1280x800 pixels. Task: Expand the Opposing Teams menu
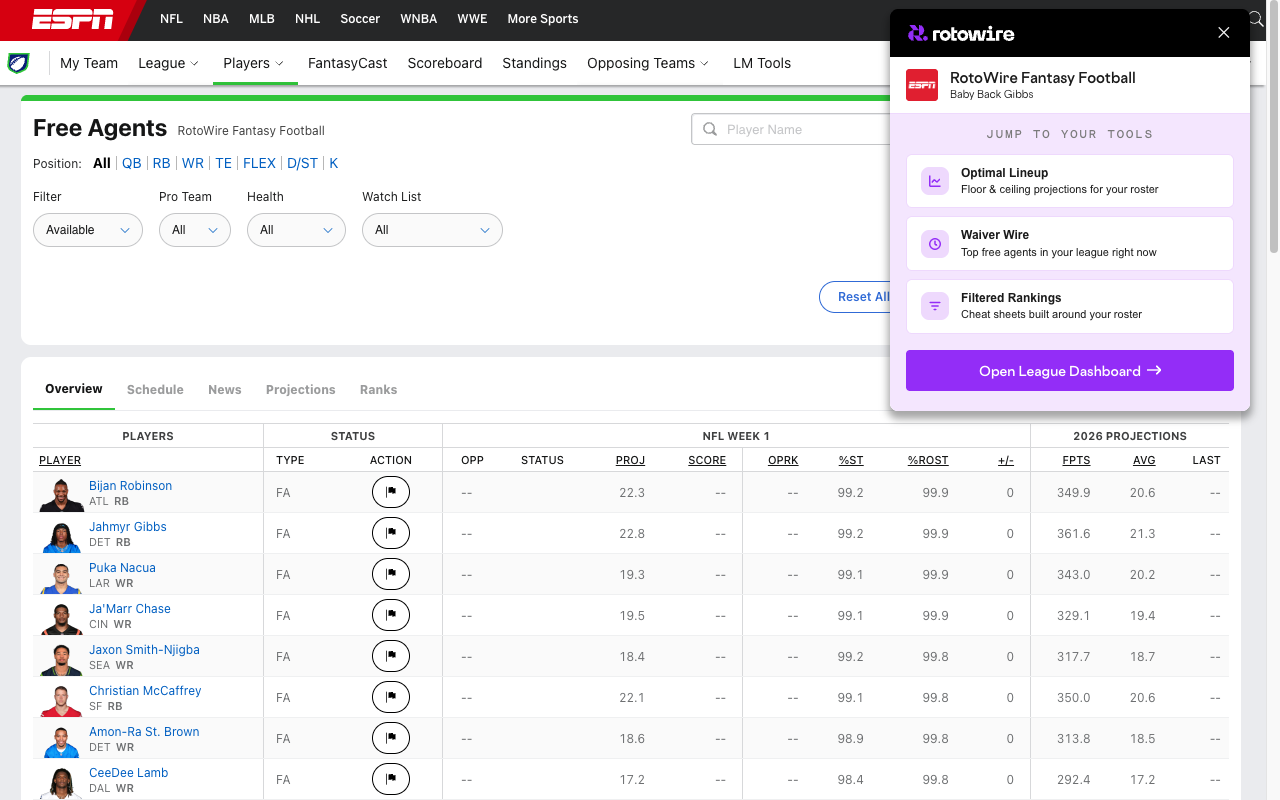pyautogui.click(x=648, y=63)
